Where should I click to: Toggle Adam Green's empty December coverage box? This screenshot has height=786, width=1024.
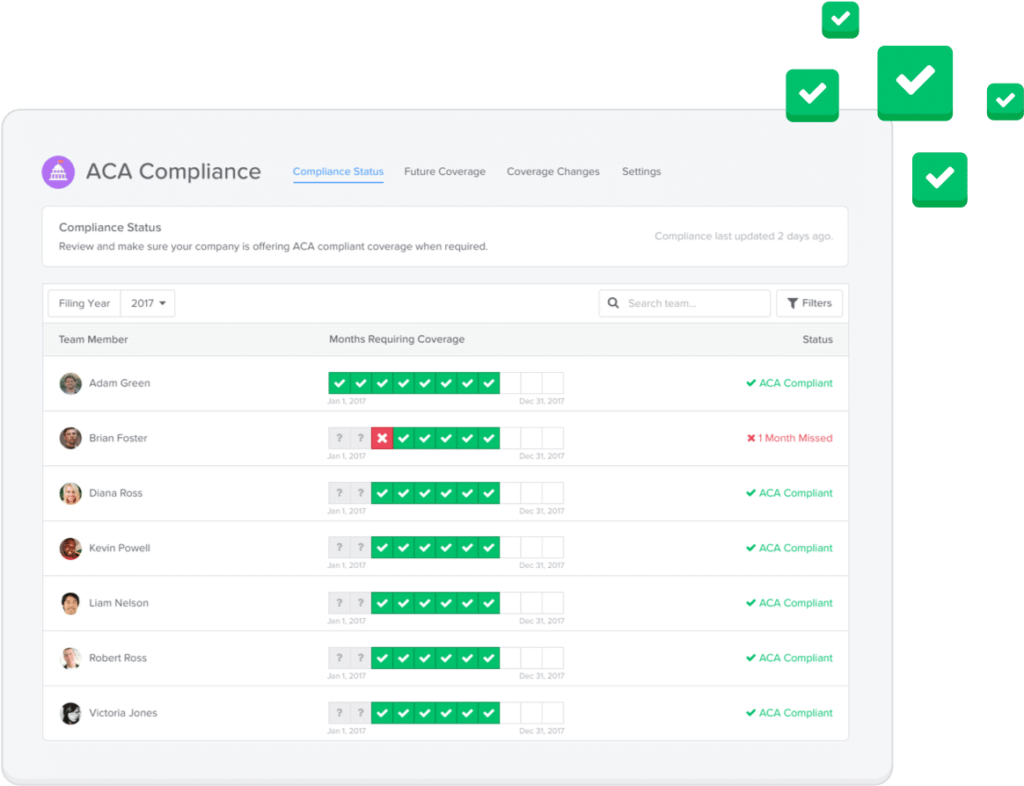554,383
